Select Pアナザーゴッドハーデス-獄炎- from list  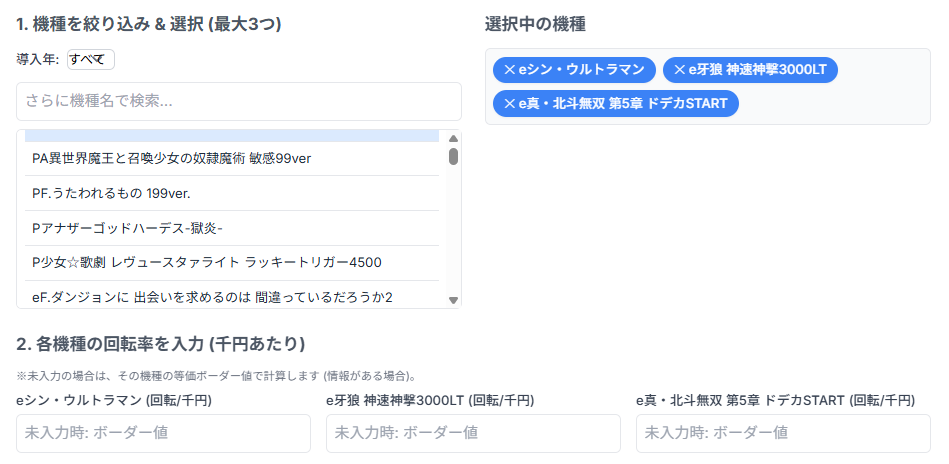point(232,228)
